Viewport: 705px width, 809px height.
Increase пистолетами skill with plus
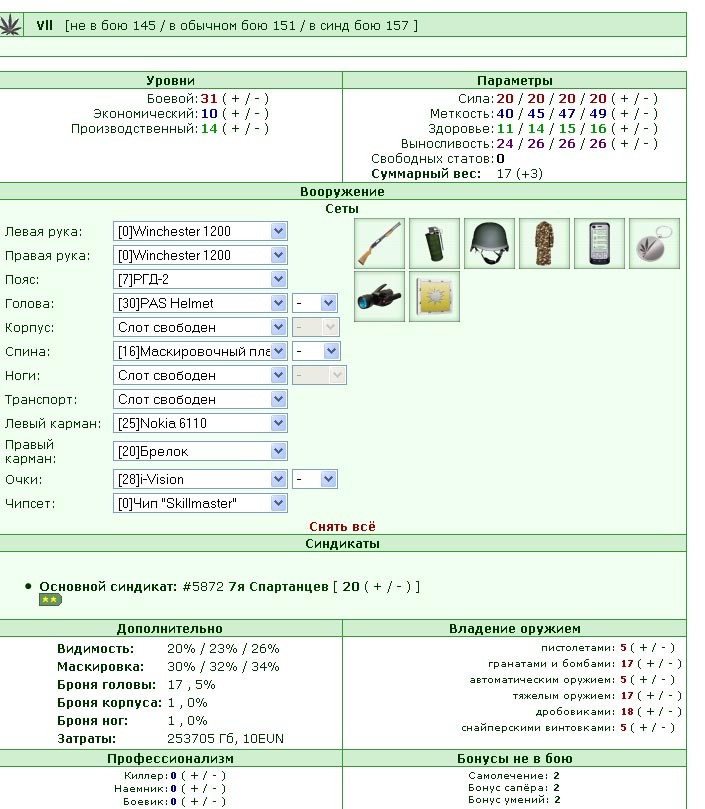point(643,648)
